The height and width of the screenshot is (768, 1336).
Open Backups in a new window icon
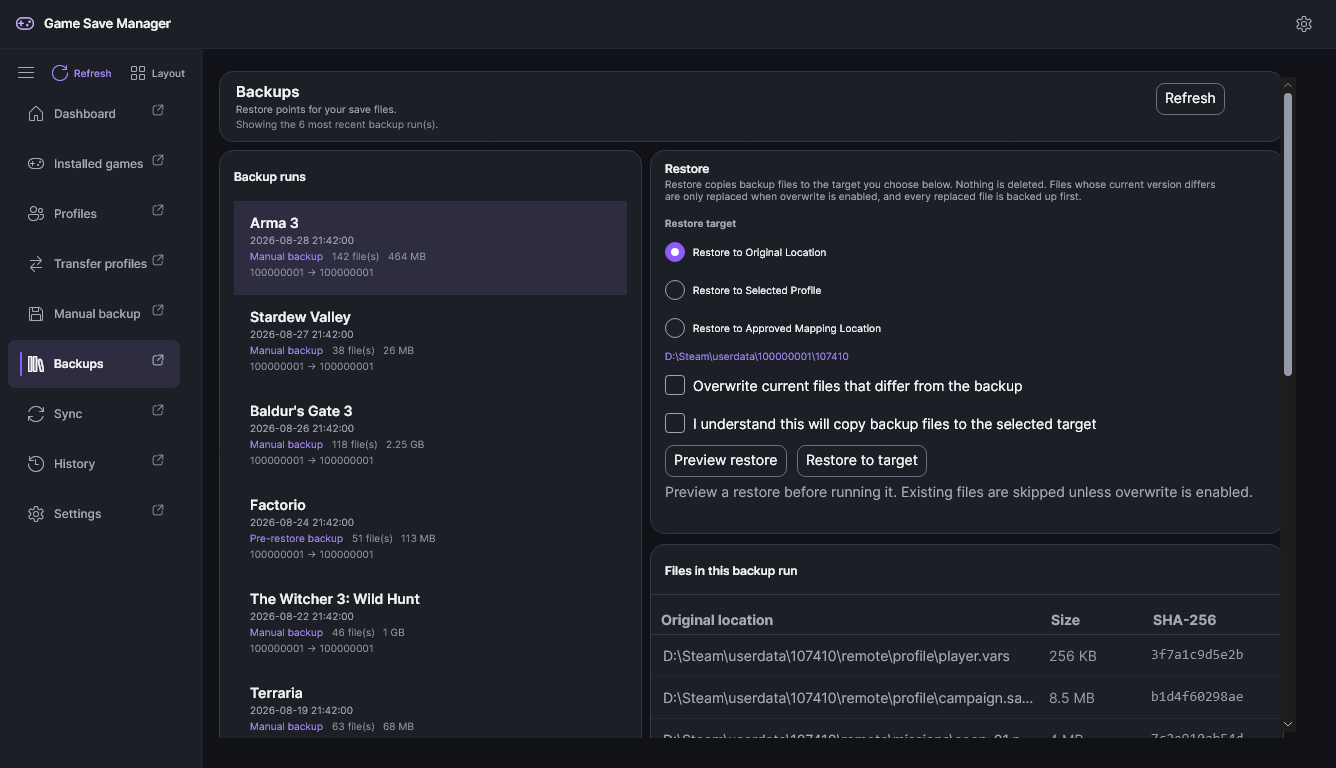(x=158, y=361)
